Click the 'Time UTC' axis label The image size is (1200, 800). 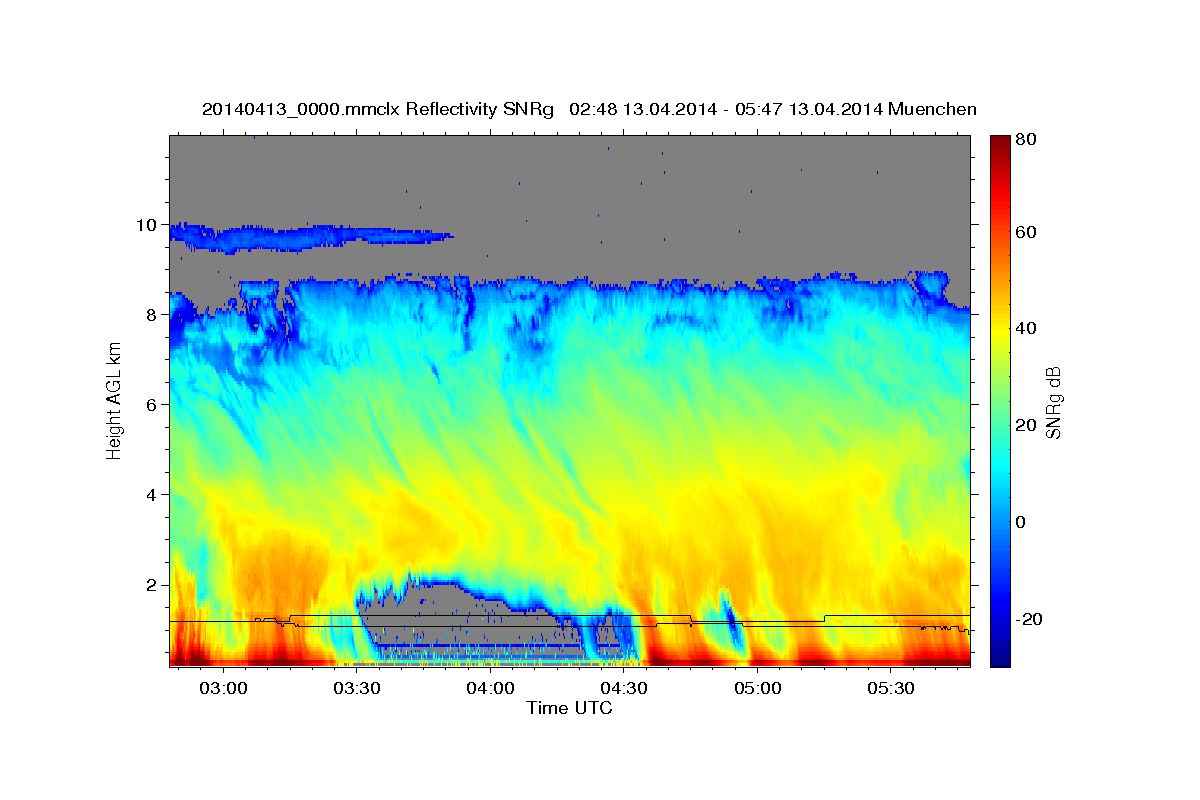point(570,709)
